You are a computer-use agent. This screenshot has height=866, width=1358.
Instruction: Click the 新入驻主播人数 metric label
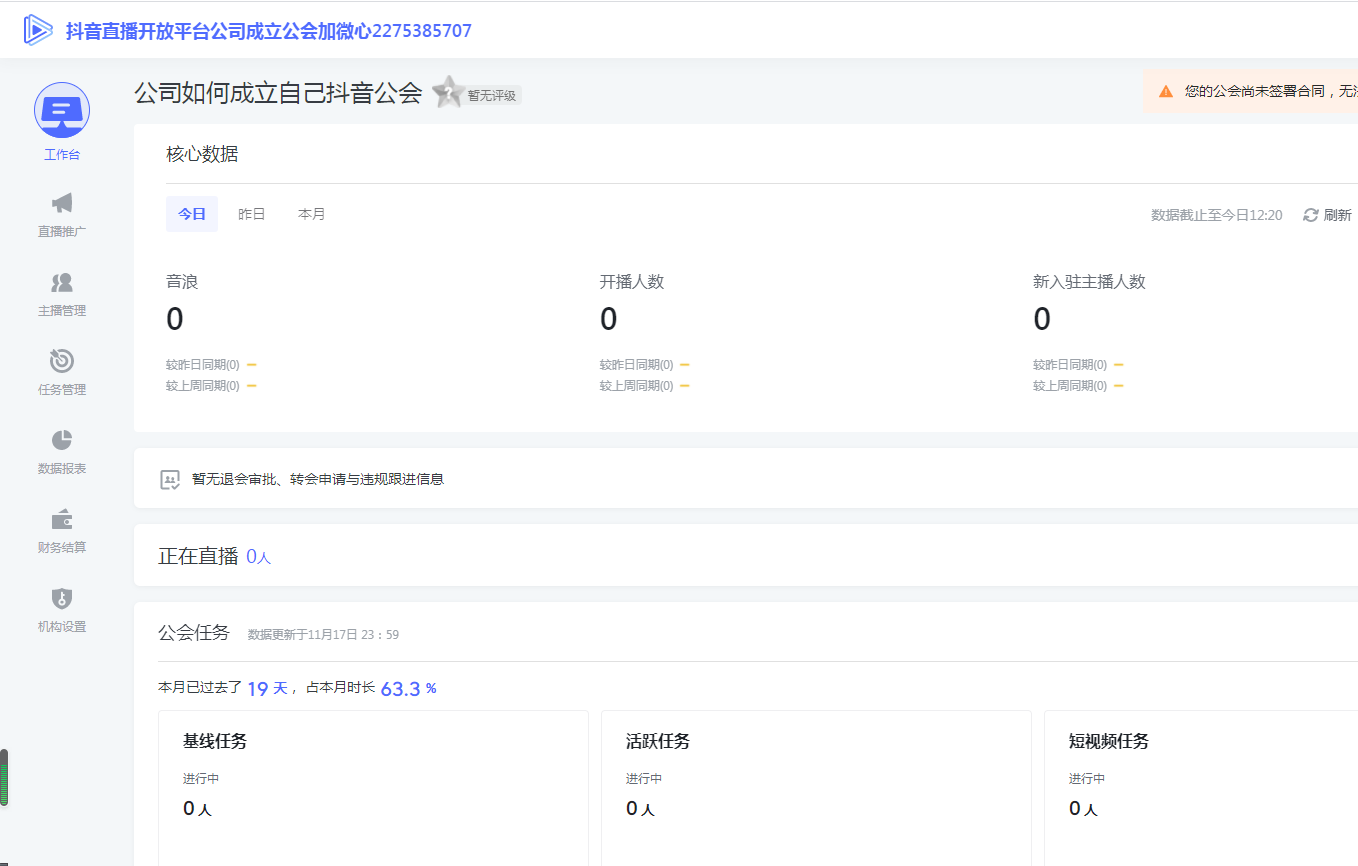(1089, 282)
